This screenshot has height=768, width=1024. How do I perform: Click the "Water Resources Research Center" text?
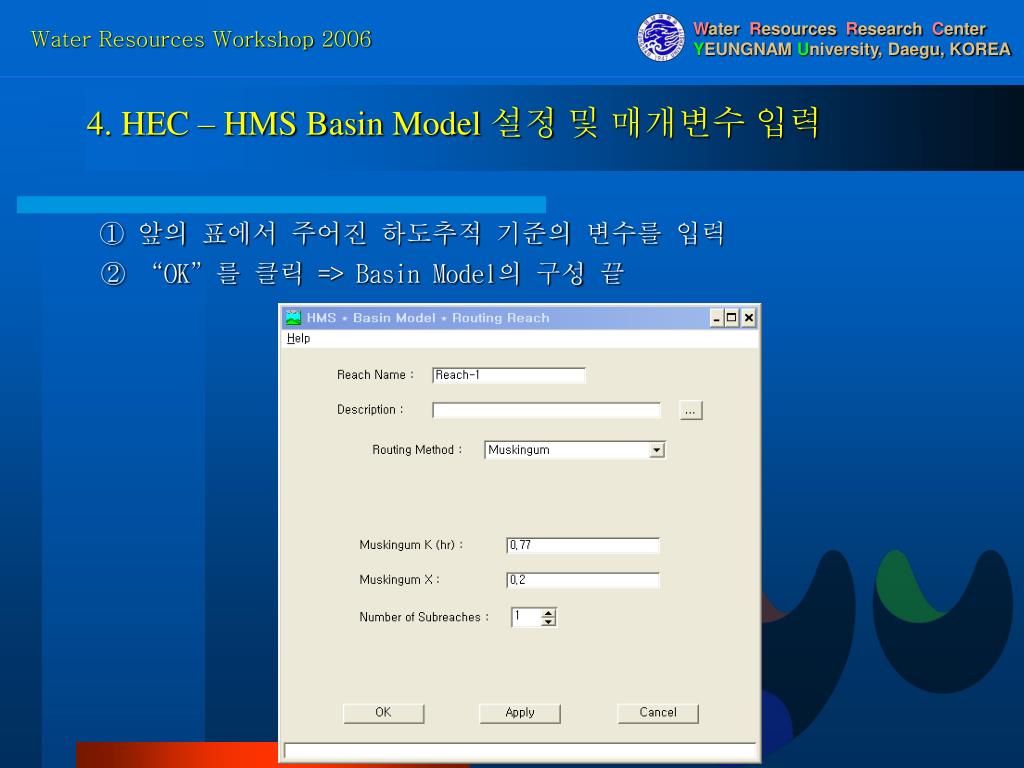[x=839, y=29]
